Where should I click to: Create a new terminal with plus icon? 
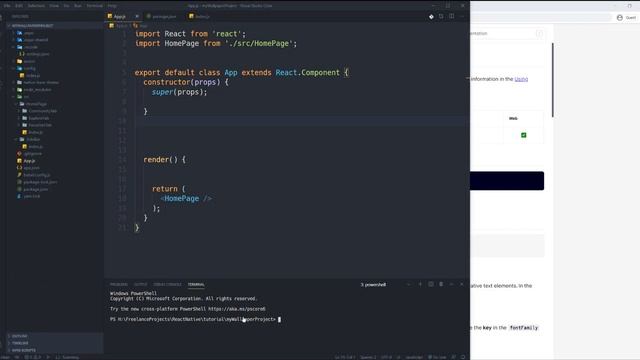[x=420, y=284]
